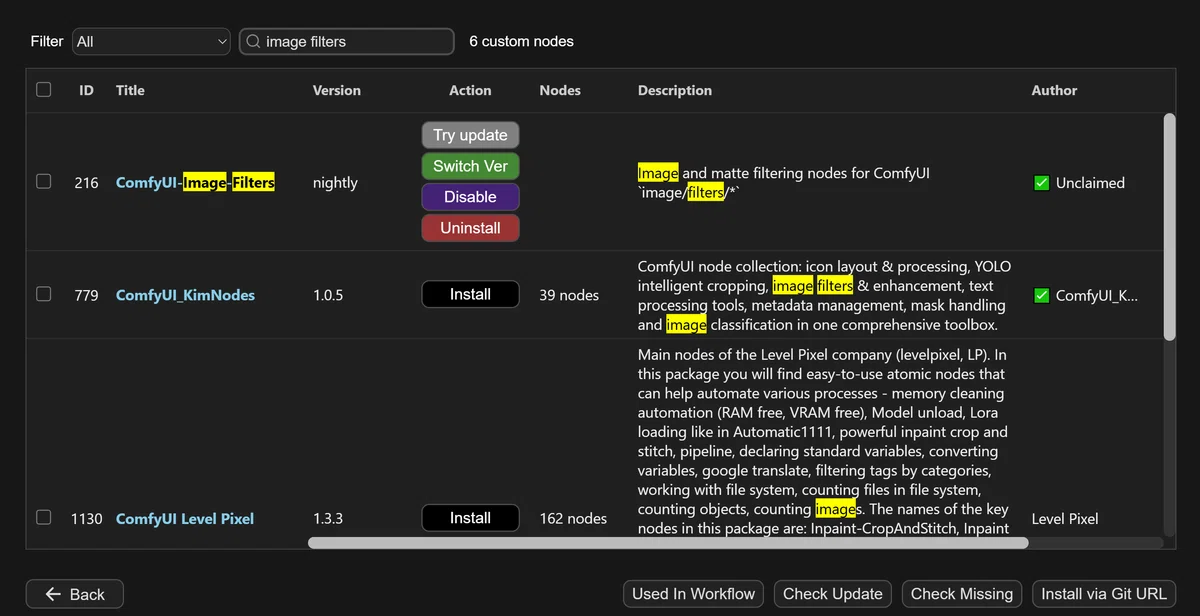Image resolution: width=1200 pixels, height=616 pixels.
Task: Toggle the select-all header checkbox
Action: 43,89
